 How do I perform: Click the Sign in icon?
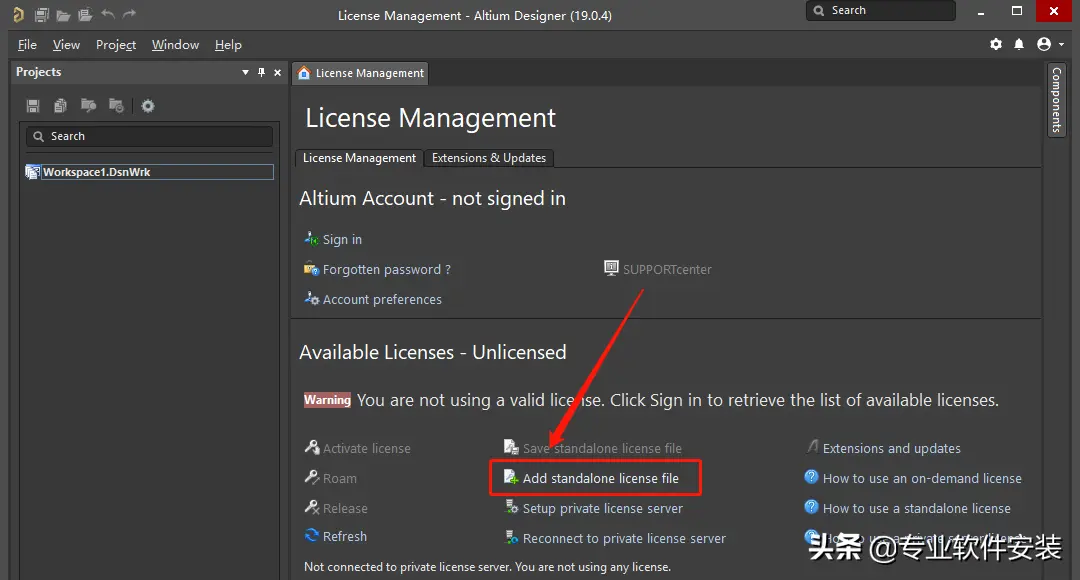point(311,238)
